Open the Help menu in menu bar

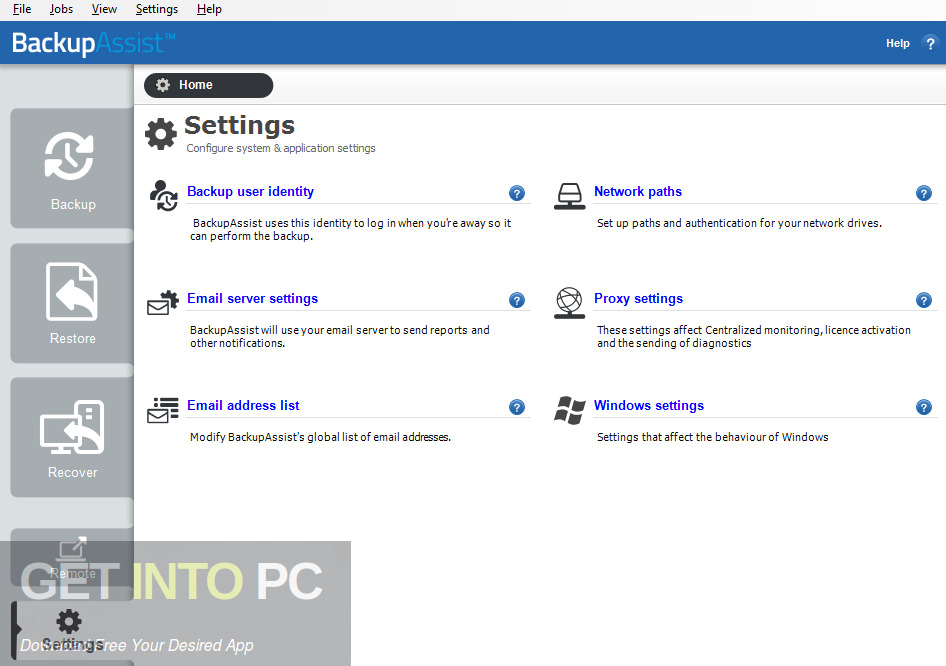point(209,9)
